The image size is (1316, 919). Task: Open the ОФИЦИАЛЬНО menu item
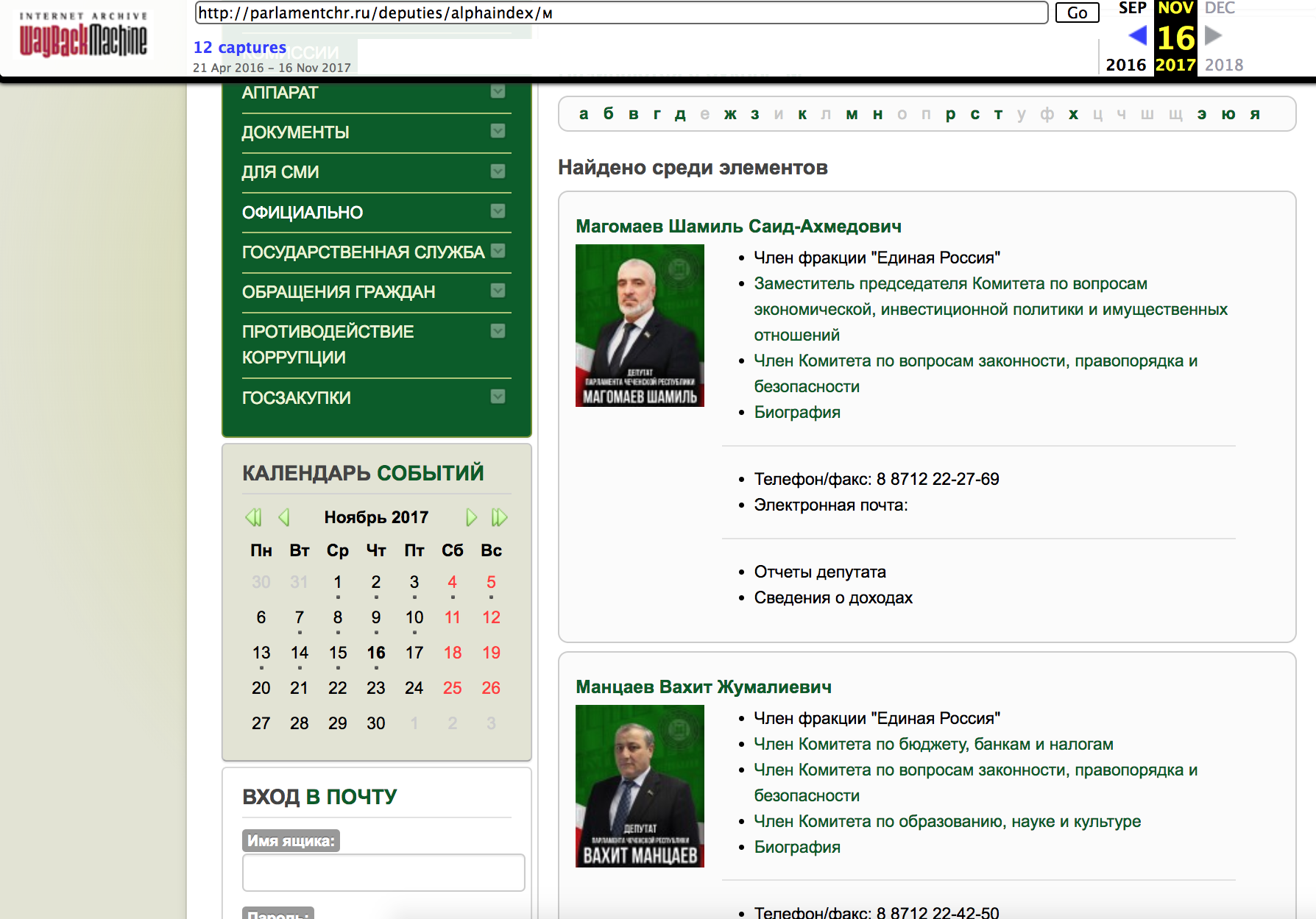coord(302,213)
